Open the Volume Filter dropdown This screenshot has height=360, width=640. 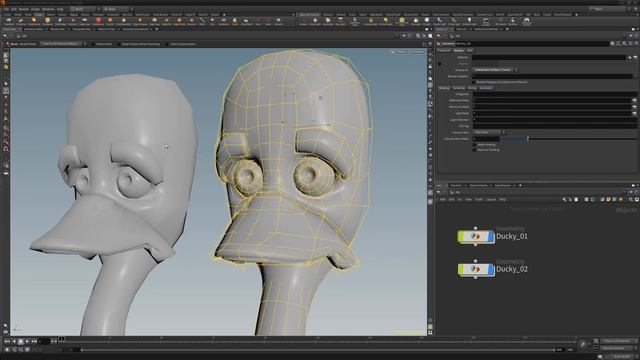(x=489, y=132)
